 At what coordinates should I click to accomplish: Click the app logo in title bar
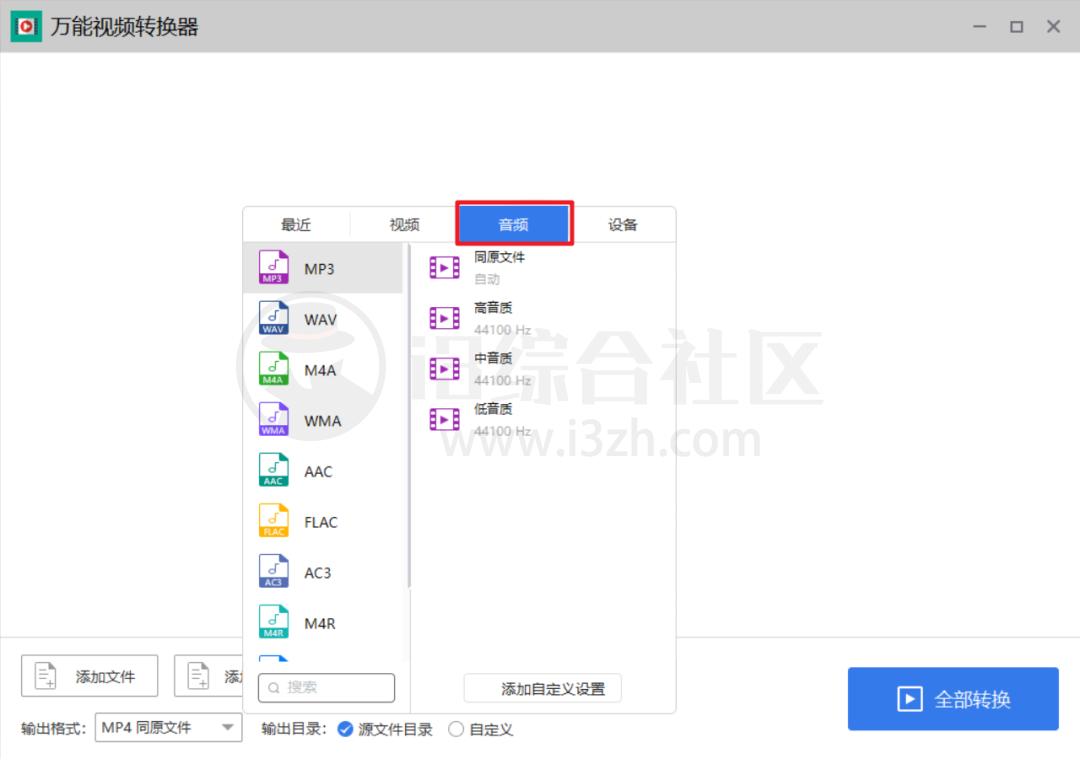point(26,27)
